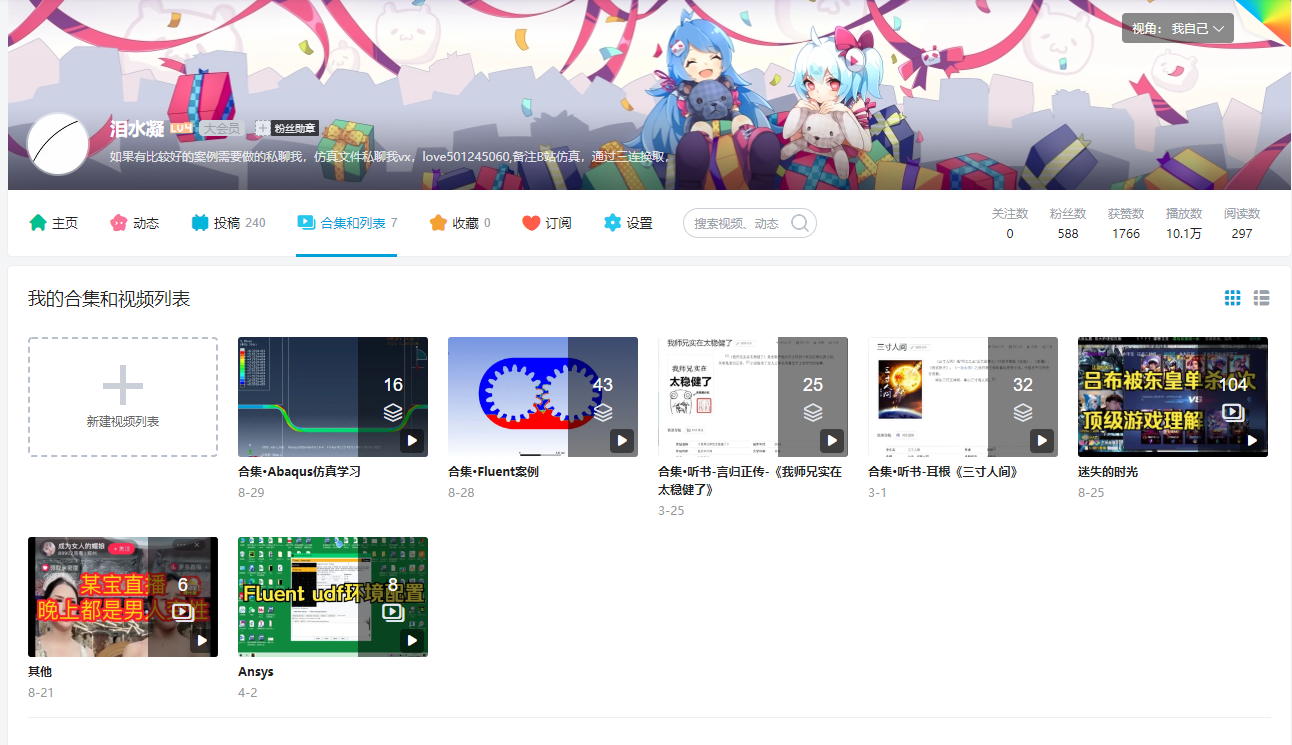1292x745 pixels.
Task: Click the 阅读数 read count stat
Action: [x=1242, y=223]
